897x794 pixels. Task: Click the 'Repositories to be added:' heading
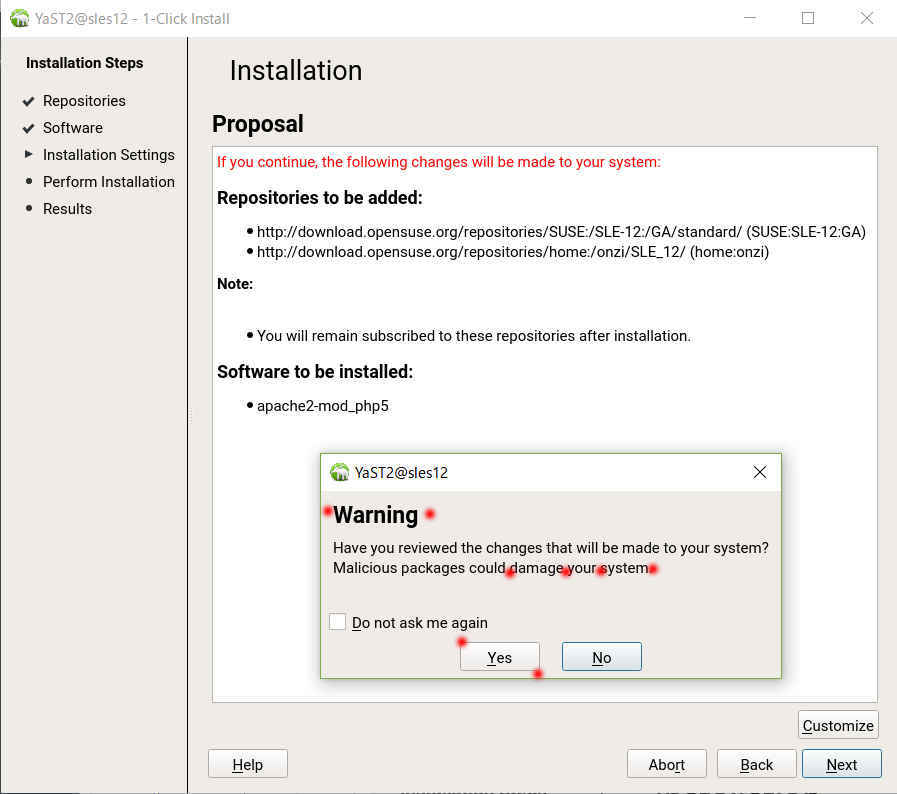click(320, 197)
